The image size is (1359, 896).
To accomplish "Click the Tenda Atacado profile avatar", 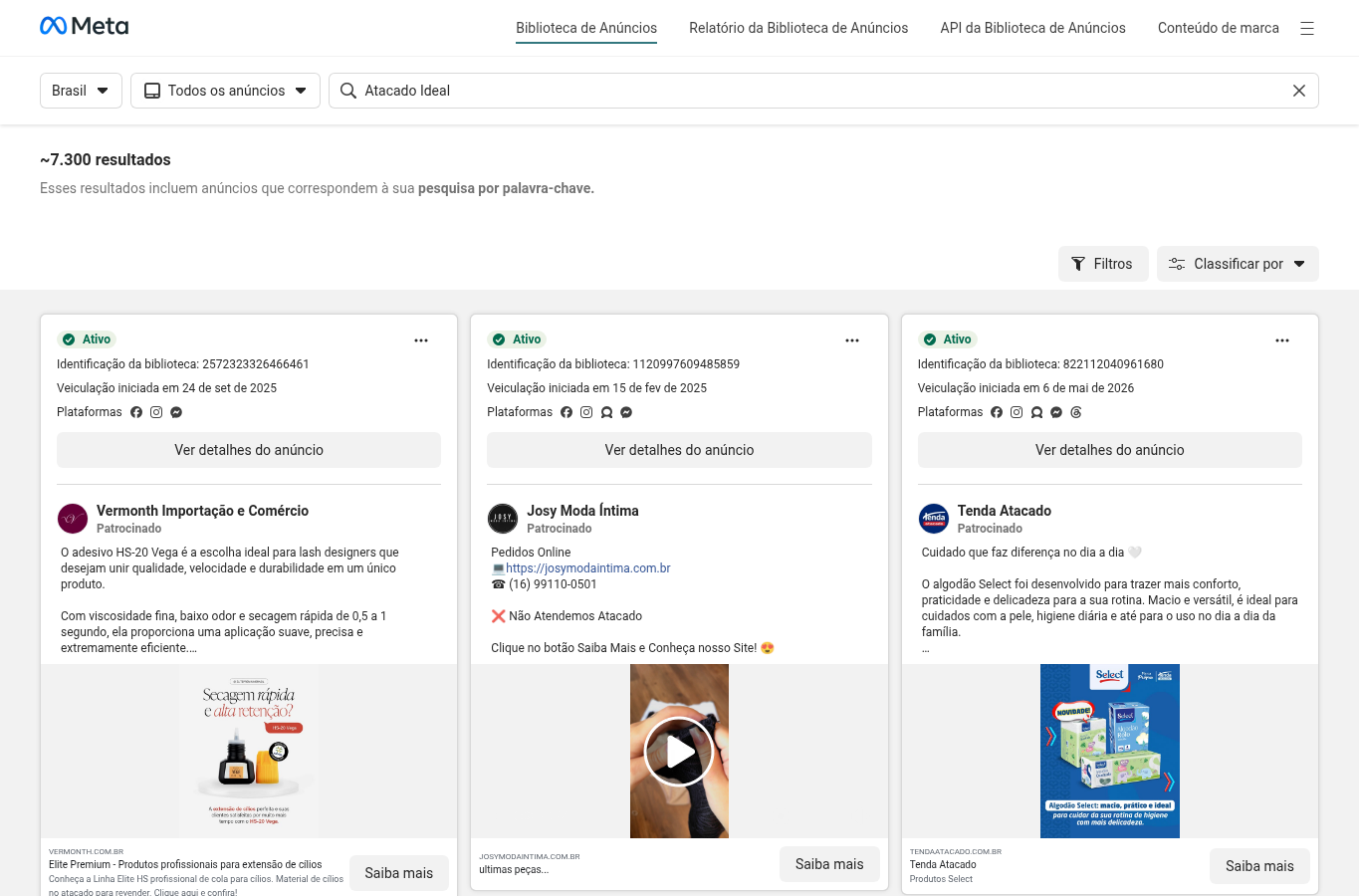I will tap(934, 519).
